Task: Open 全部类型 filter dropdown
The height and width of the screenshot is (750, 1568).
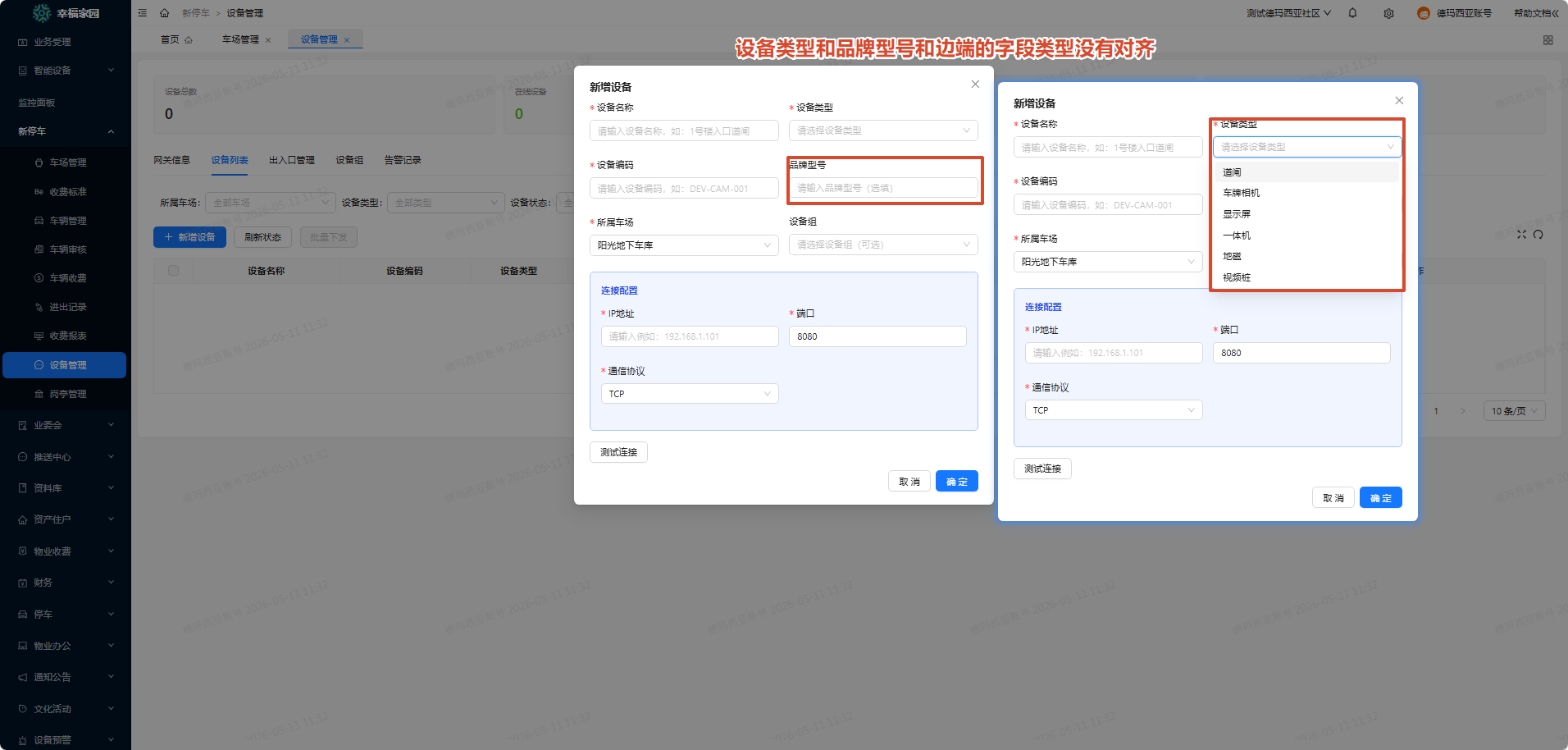Action: (x=445, y=203)
